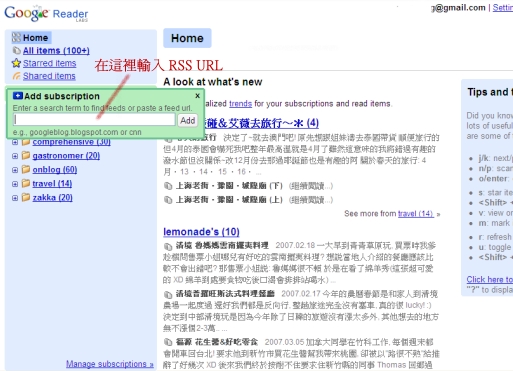Open travel (14) folder link in sidebar
The width and height of the screenshot is (513, 371).
pyautogui.click(x=52, y=184)
